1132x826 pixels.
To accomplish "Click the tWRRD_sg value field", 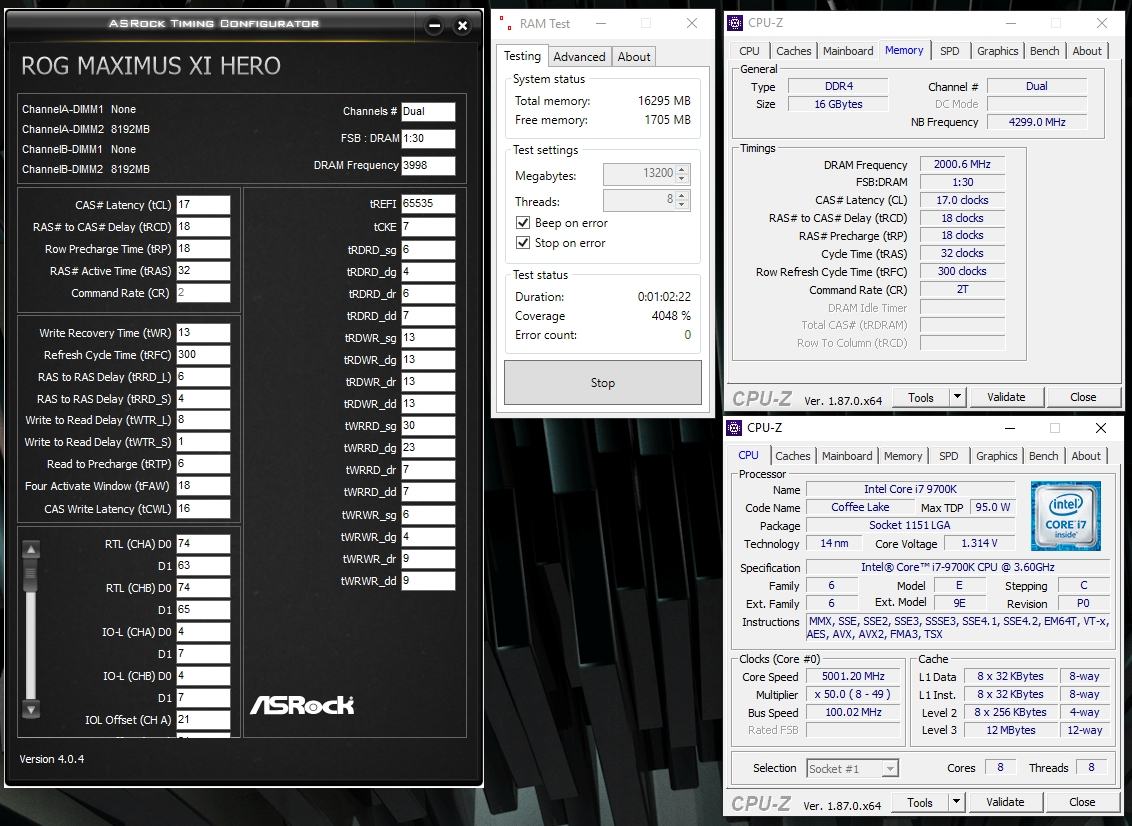I will [x=429, y=426].
